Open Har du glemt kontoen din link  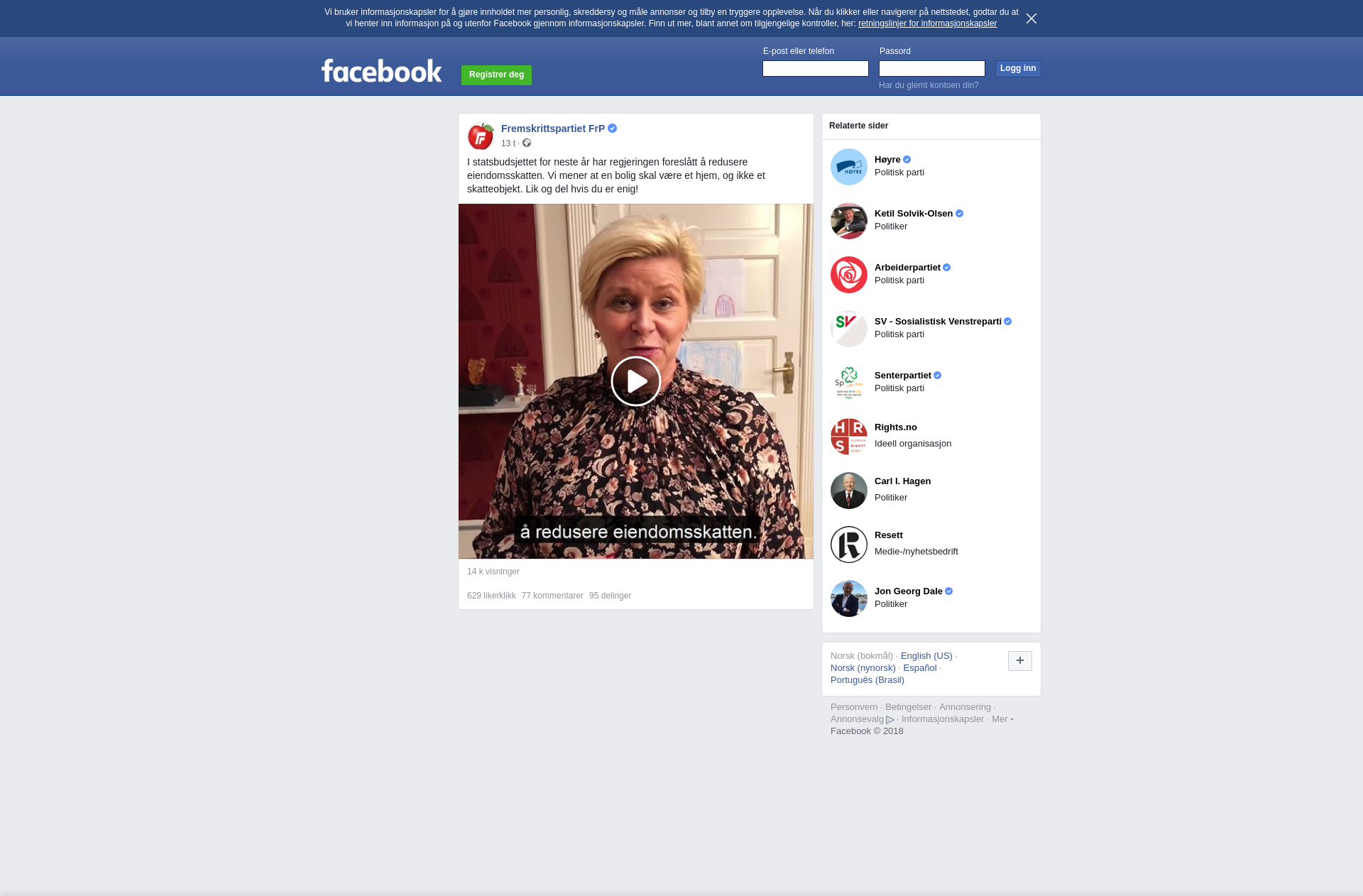[x=929, y=85]
